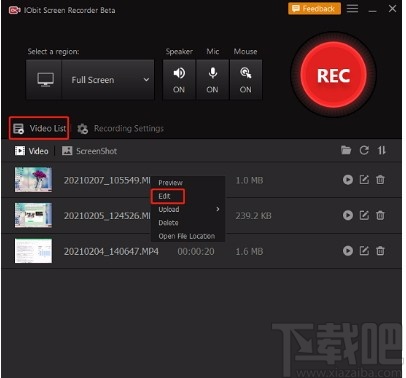The image size is (406, 378).
Task: Choose Open File Location in context menu
Action: pos(188,236)
